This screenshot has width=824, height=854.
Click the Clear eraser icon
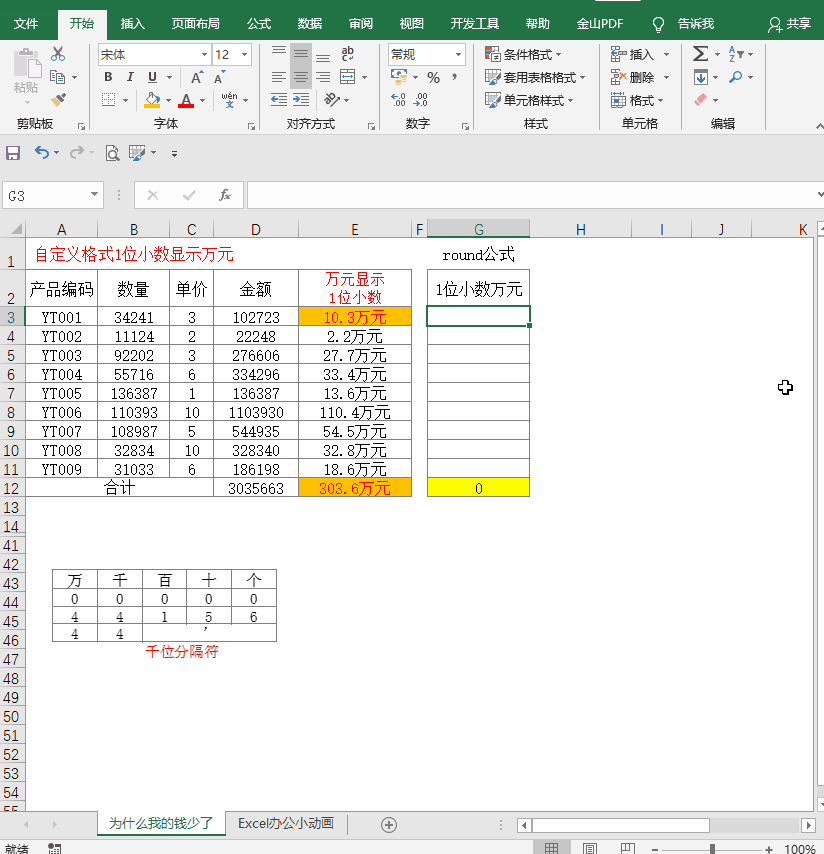(701, 100)
